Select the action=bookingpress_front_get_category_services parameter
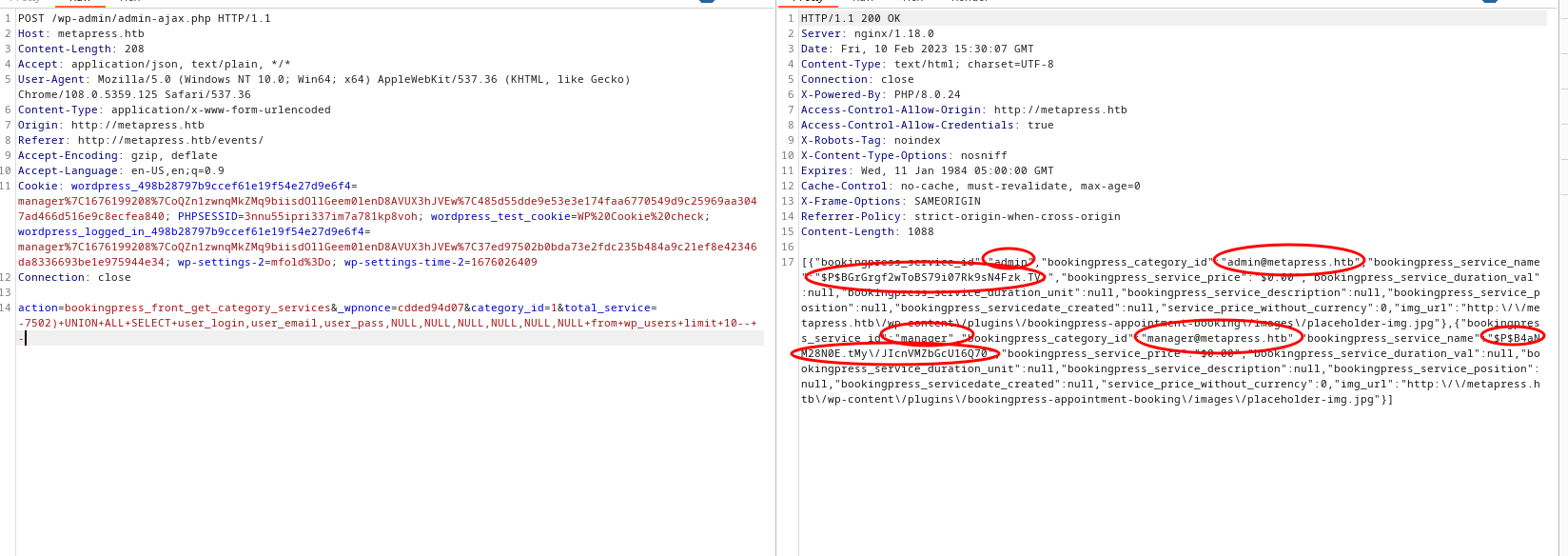Screen dimensions: 1568x556 coord(174,308)
